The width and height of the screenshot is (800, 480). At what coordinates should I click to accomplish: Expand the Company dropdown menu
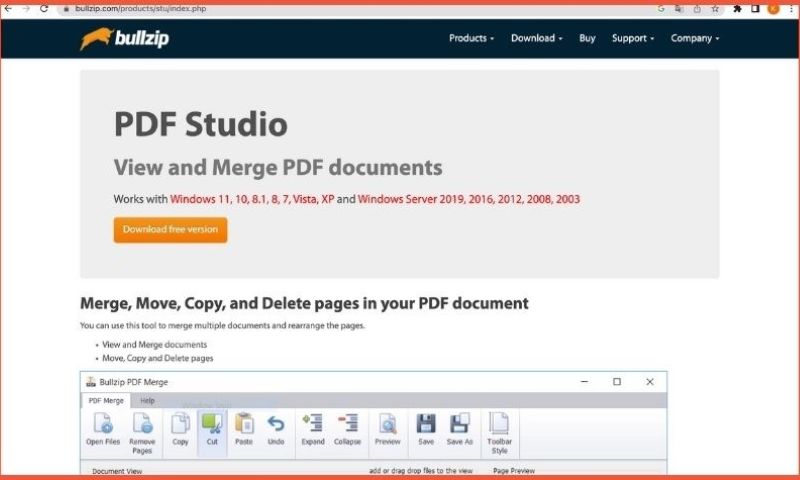pos(695,38)
